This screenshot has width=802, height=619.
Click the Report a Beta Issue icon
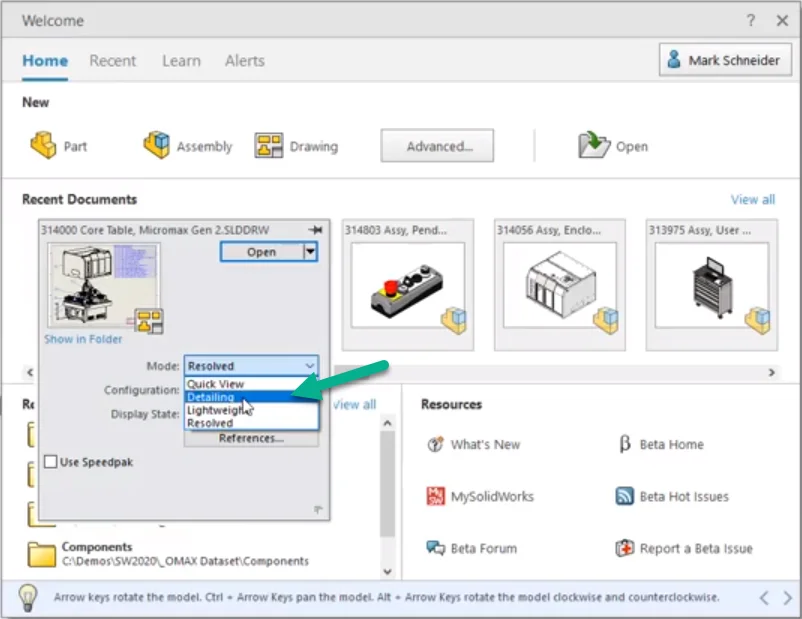click(x=624, y=549)
